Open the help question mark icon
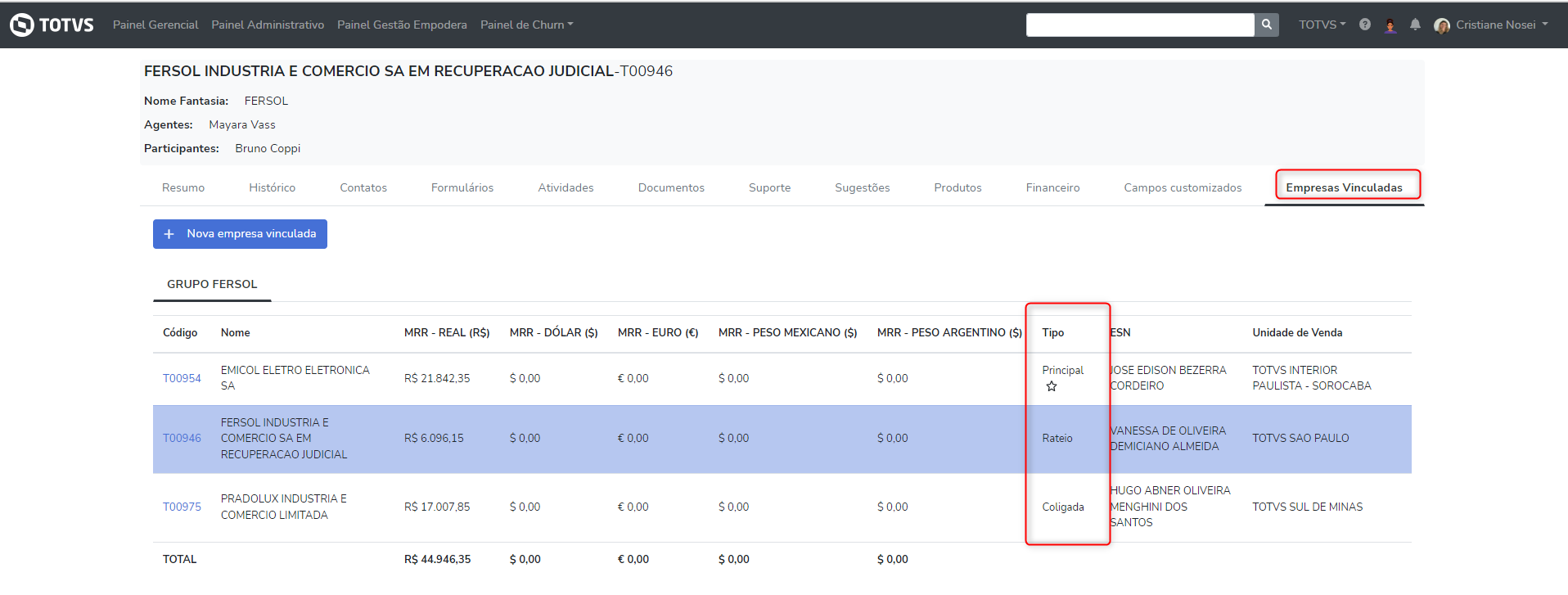The width and height of the screenshot is (1568, 595). [1365, 25]
